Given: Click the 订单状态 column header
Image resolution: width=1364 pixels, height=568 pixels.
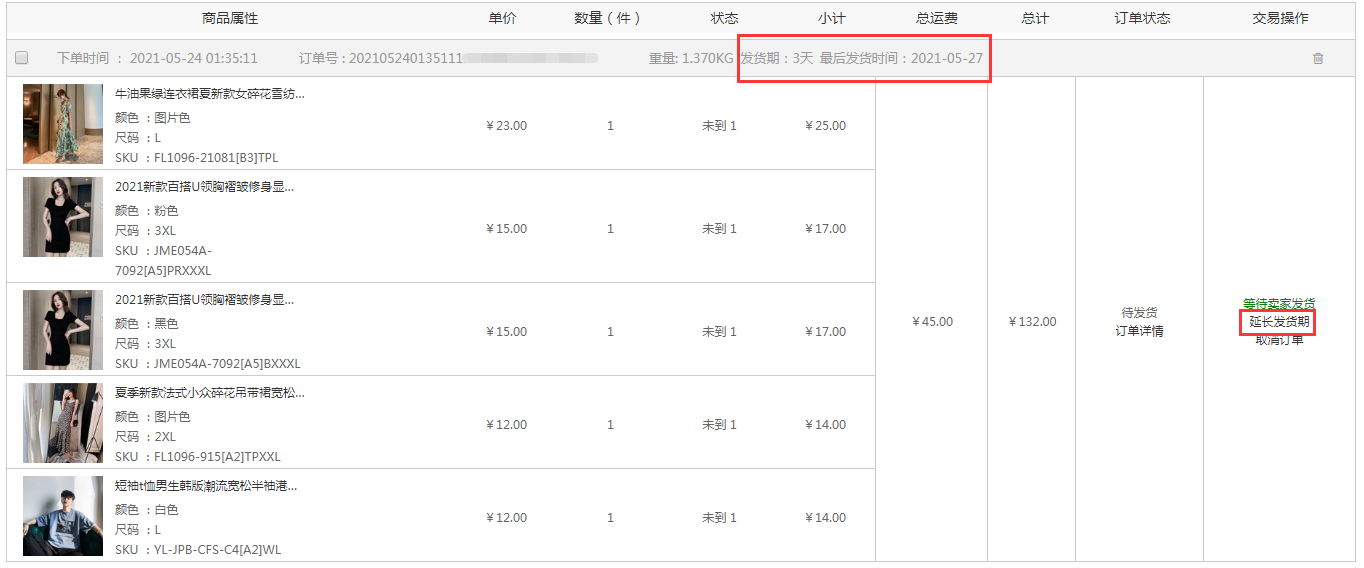Looking at the screenshot, I should 1142,19.
